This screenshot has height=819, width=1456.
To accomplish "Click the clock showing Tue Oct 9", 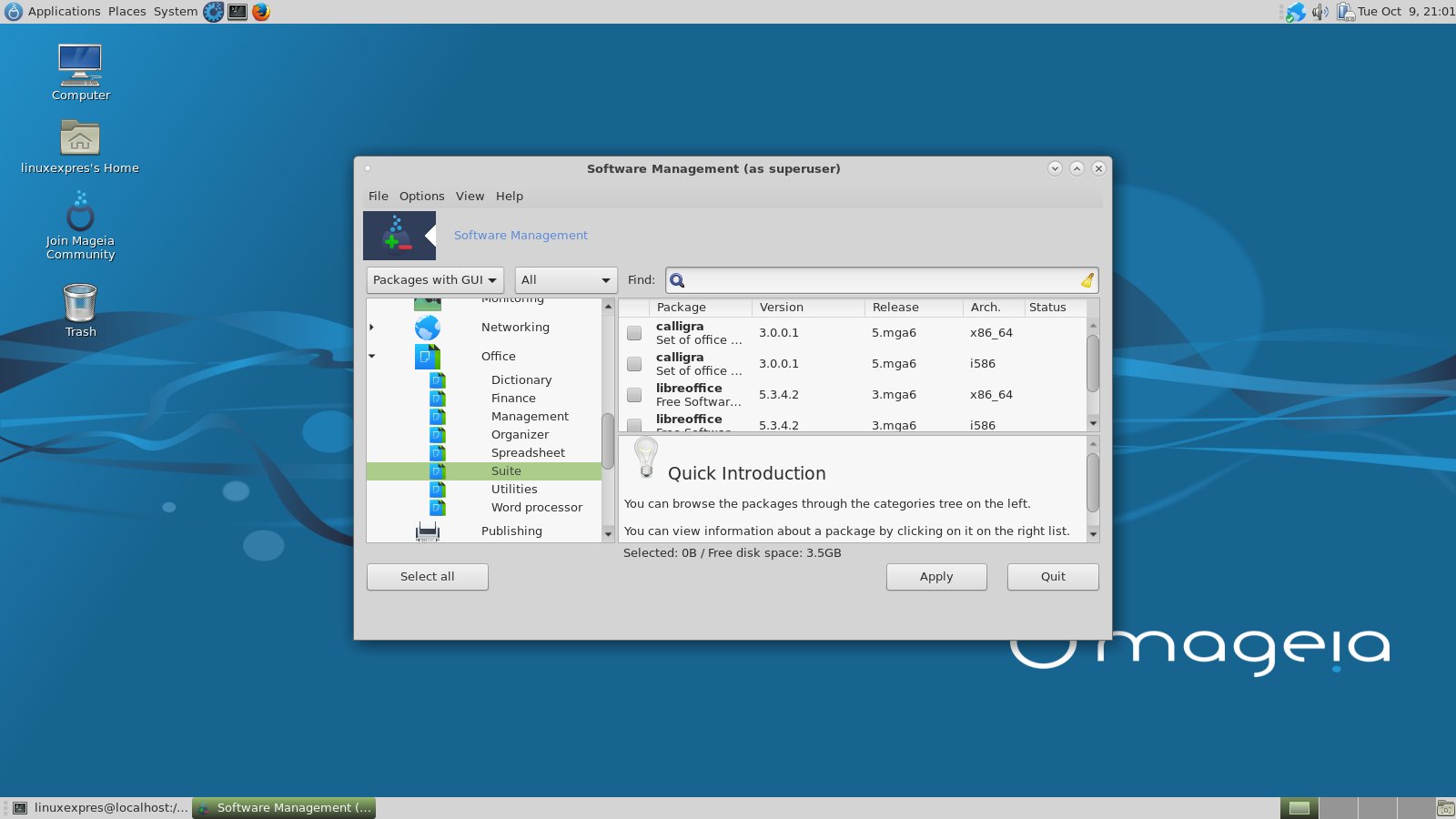I will (x=1406, y=12).
